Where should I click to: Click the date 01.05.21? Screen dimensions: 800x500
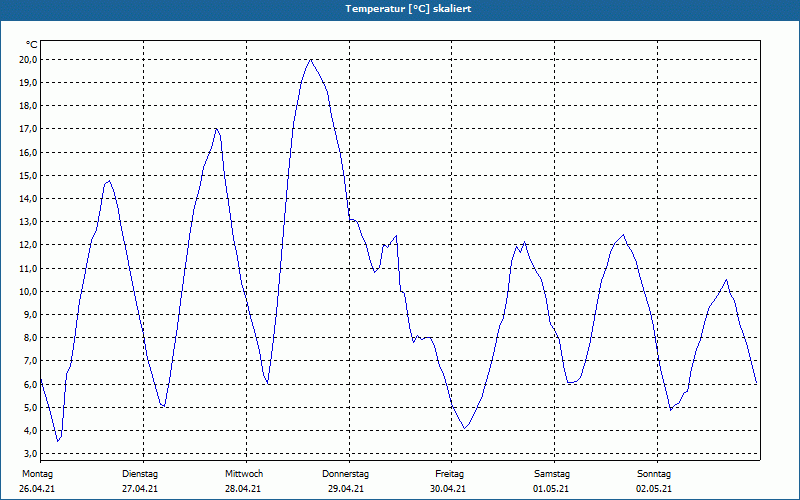[x=551, y=489]
